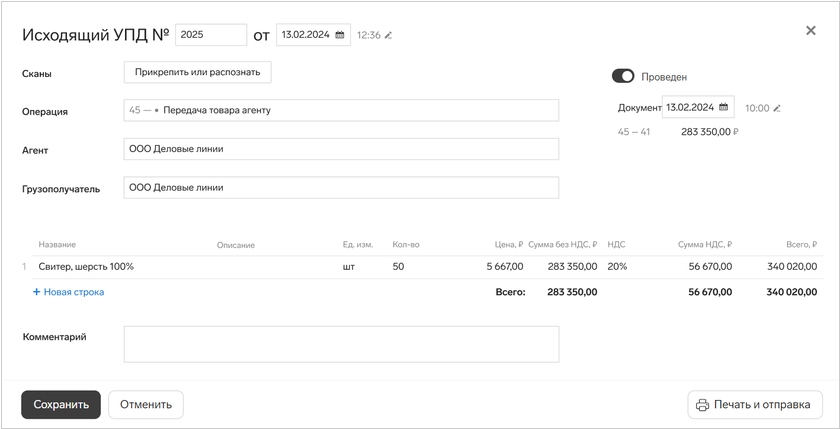840x429 pixels.
Task: Toggle the Проведен switch
Action: (623, 76)
